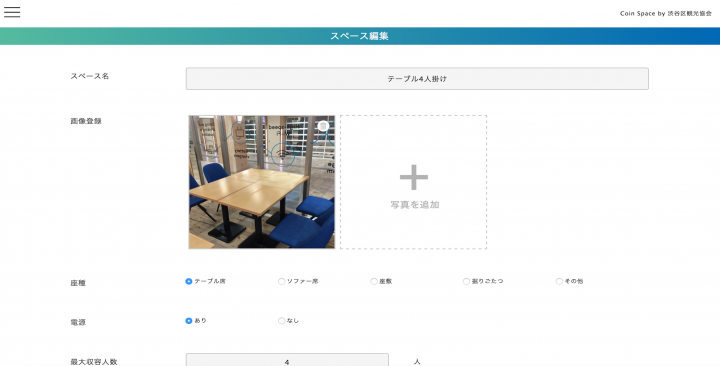Click the 最大収容人数 label
The image size is (720, 366).
[x=94, y=362]
